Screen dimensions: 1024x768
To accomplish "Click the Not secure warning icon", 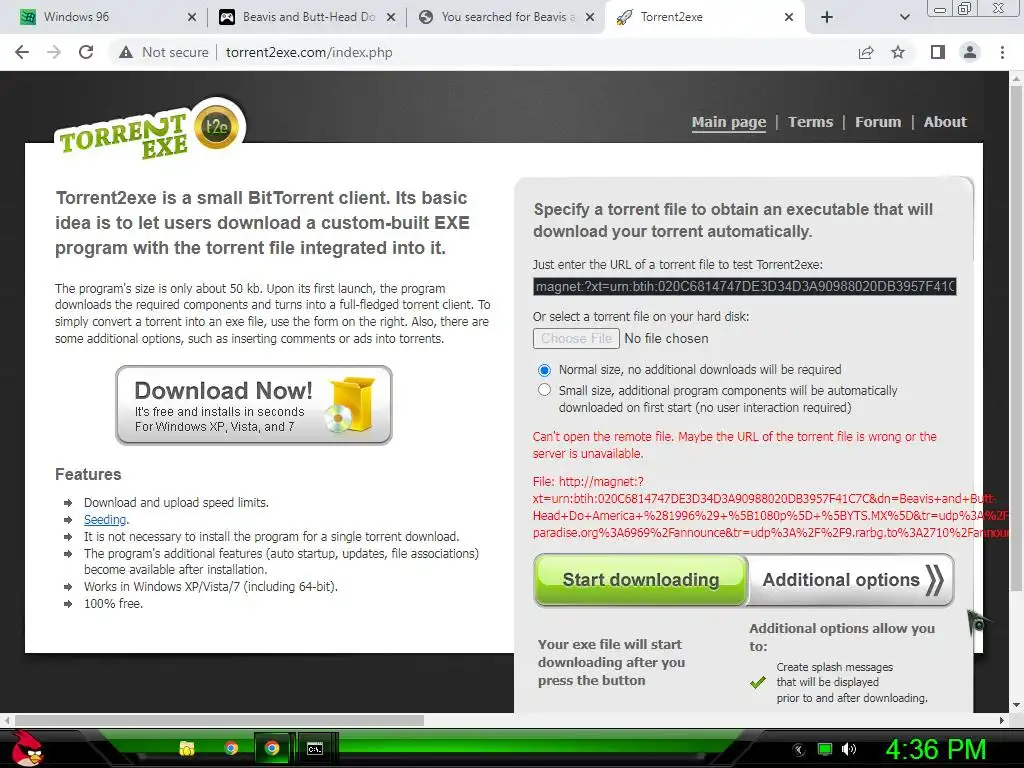I will tap(126, 52).
